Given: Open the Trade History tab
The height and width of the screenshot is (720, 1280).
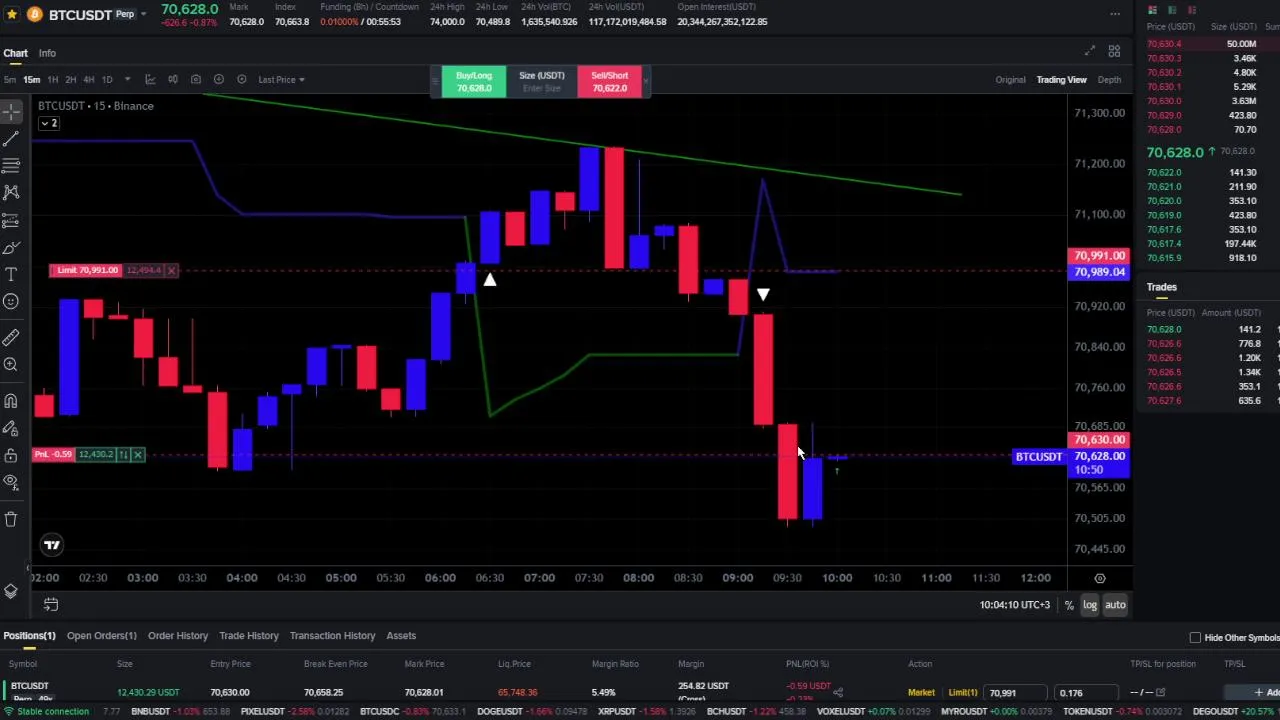Looking at the screenshot, I should 249,636.
